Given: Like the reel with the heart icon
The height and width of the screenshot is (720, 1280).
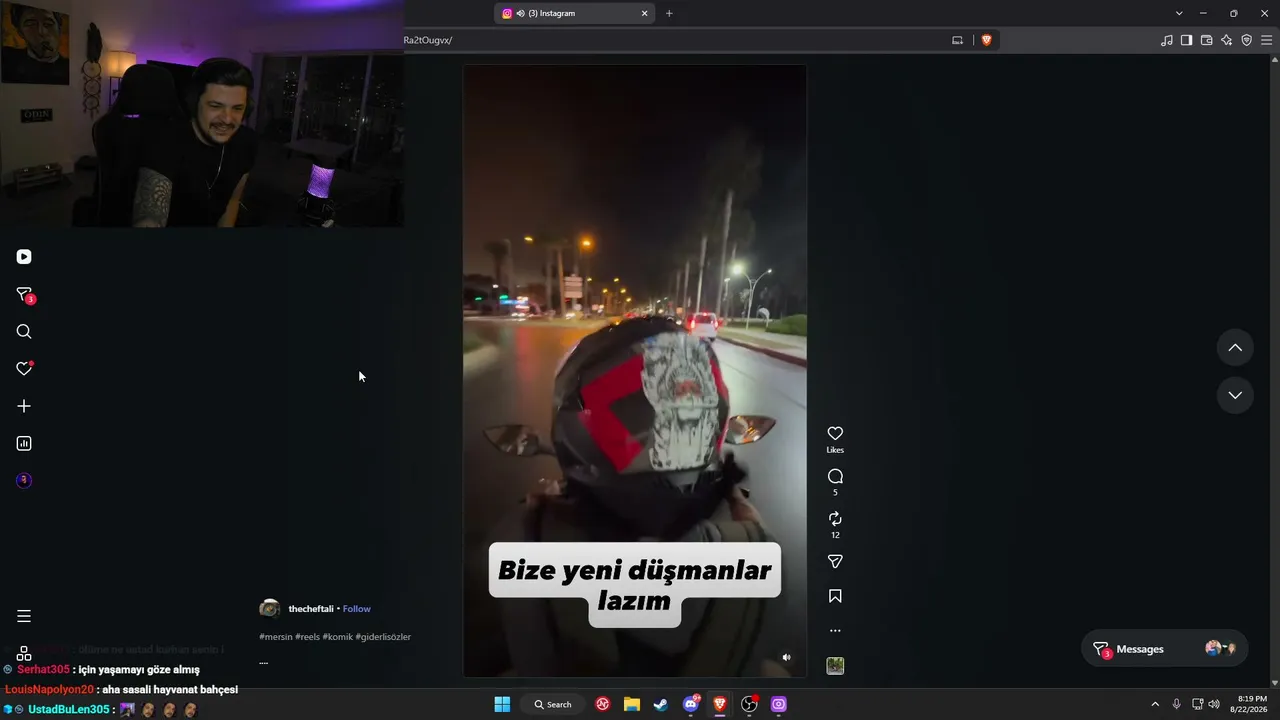Looking at the screenshot, I should (x=835, y=433).
